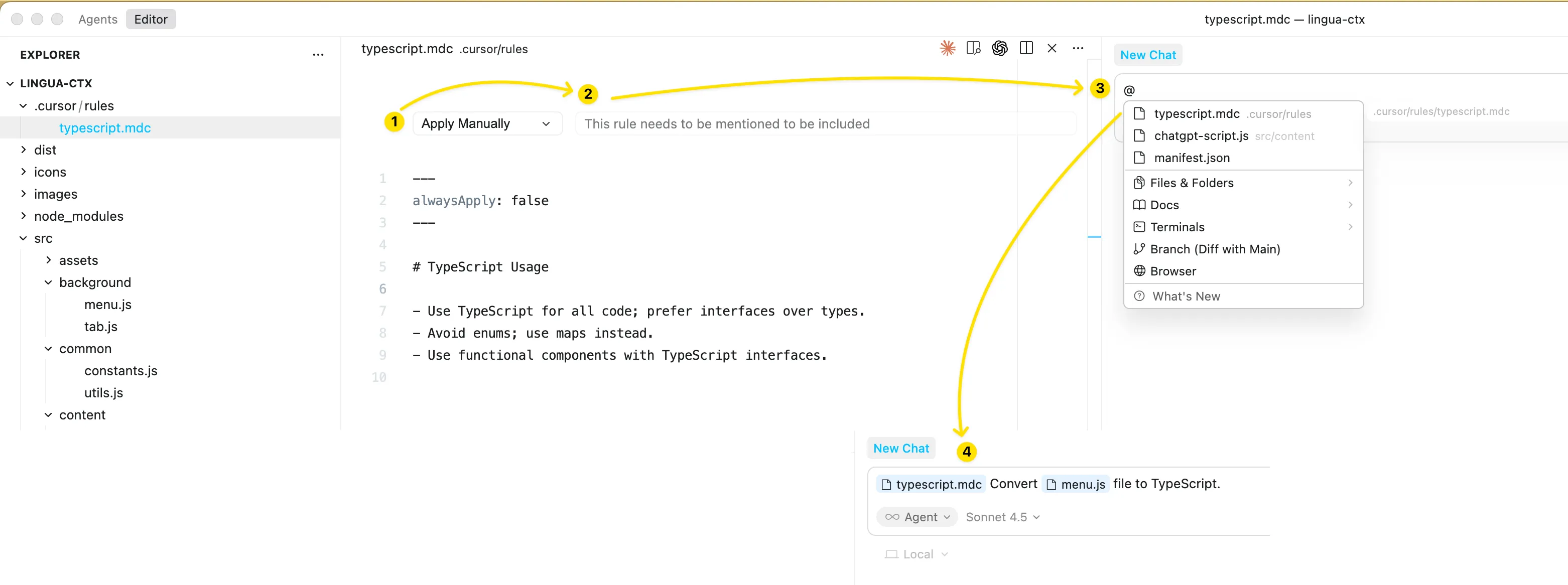Open menu.js in the file tree
This screenshot has height=585, width=1568.
(108, 305)
